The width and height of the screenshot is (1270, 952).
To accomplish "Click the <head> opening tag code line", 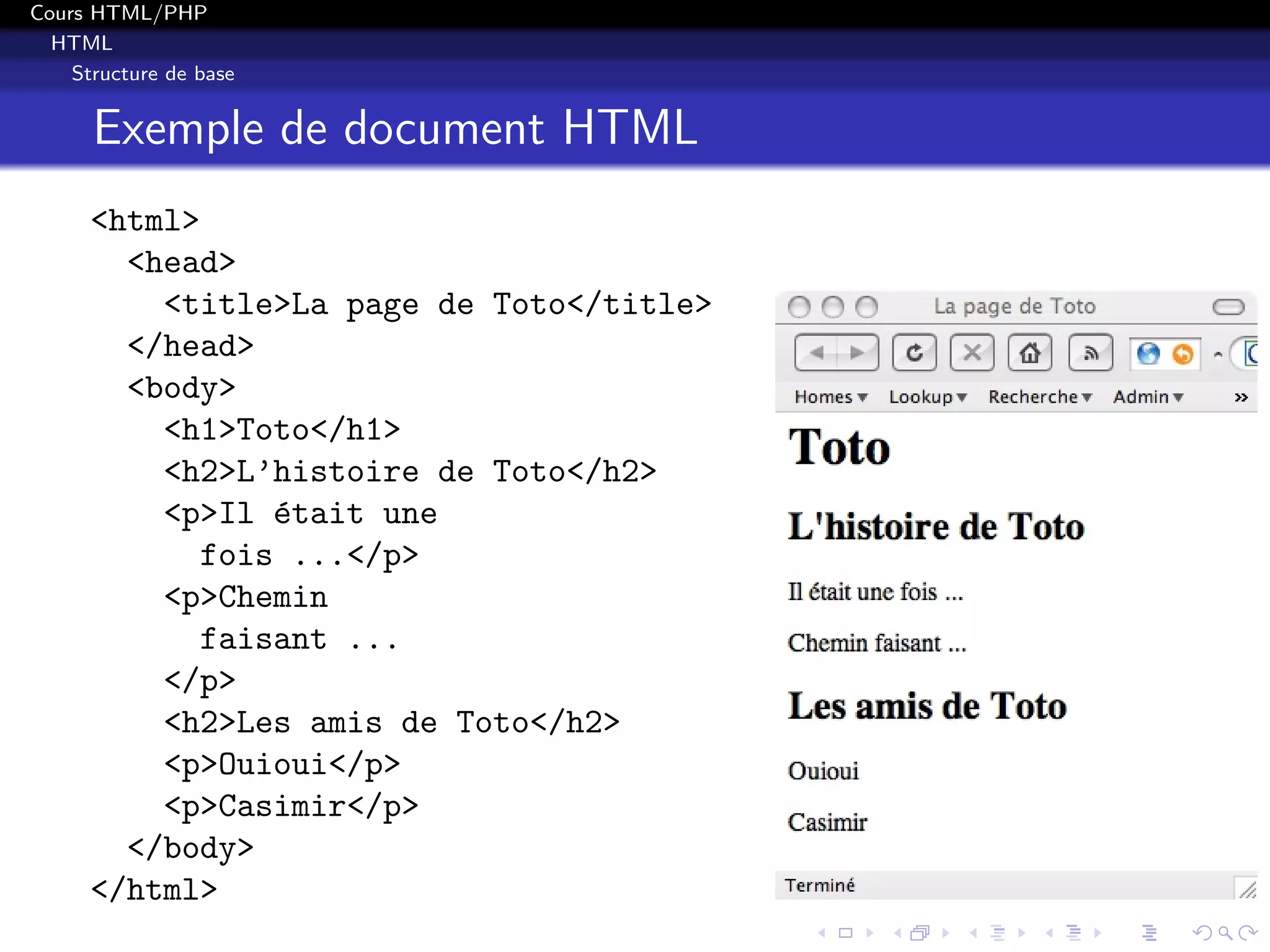I will pyautogui.click(x=182, y=263).
